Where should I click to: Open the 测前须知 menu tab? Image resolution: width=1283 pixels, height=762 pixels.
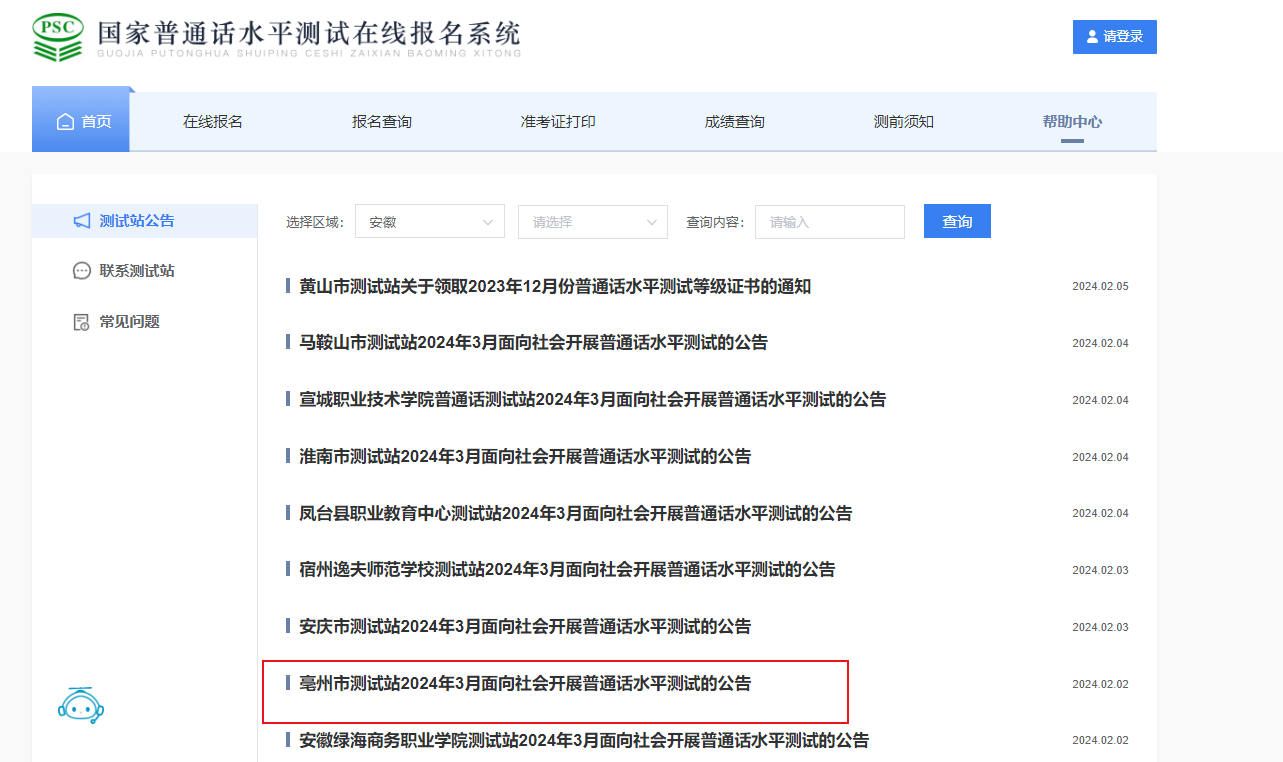click(904, 121)
